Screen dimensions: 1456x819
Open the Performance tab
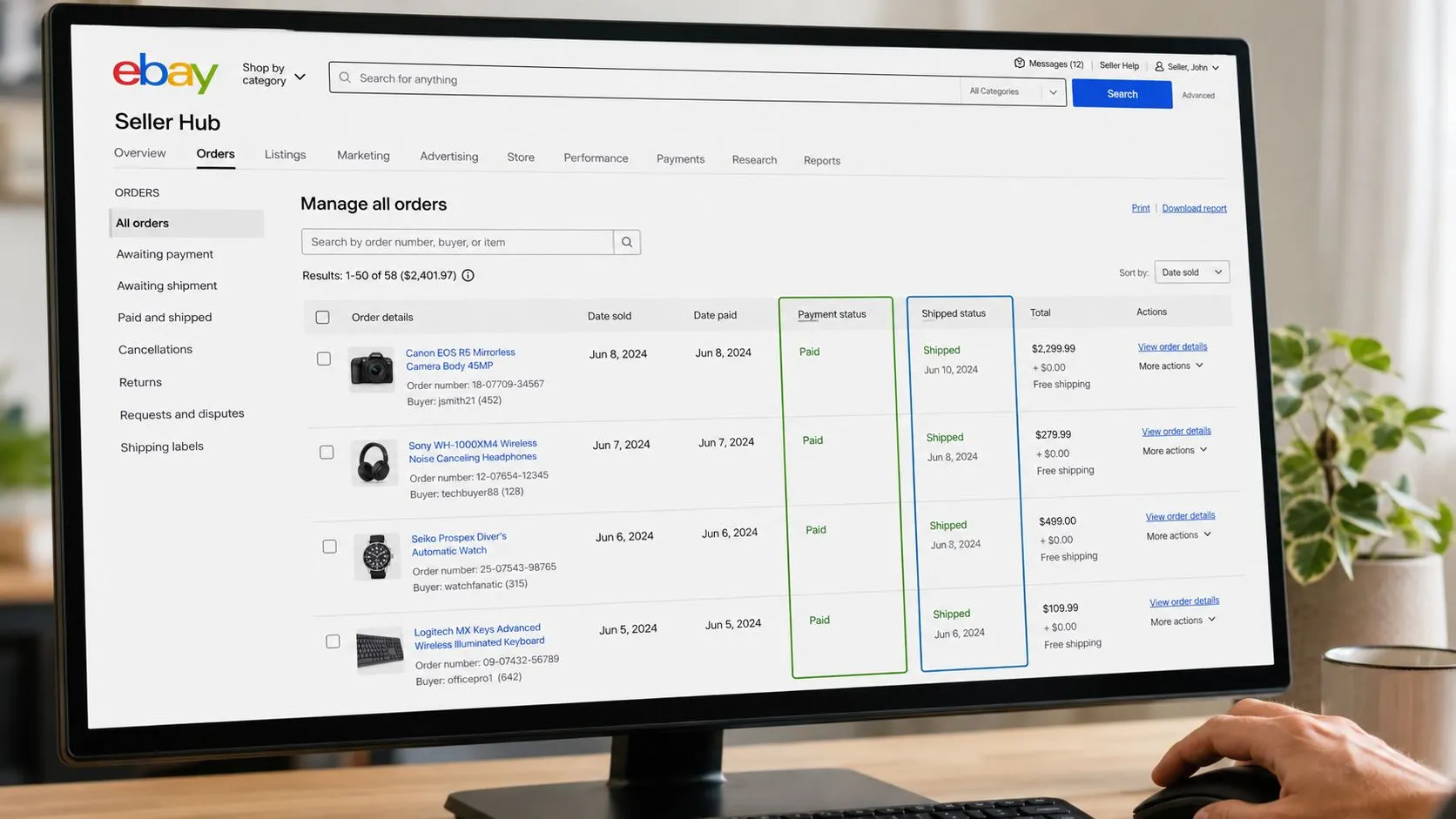(x=596, y=158)
